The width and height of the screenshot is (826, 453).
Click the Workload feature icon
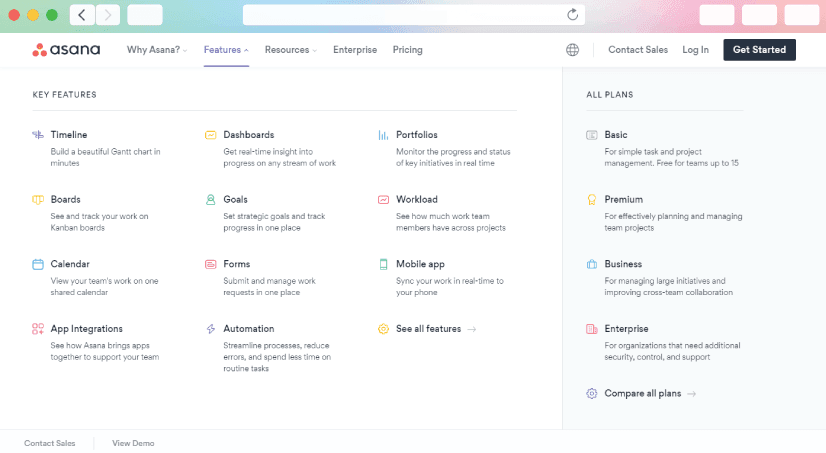(x=383, y=200)
